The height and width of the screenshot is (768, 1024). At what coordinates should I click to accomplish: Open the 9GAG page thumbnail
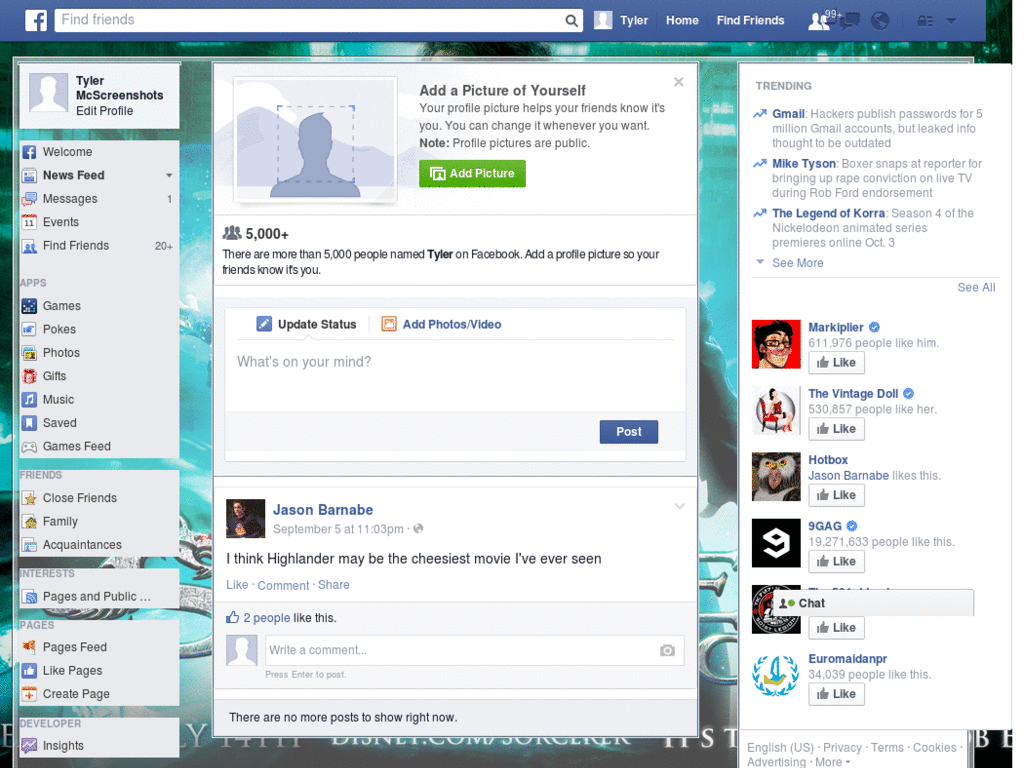pyautogui.click(x=776, y=543)
